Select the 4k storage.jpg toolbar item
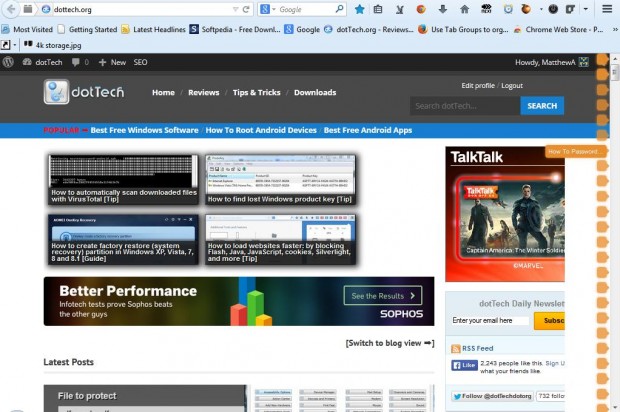Image resolution: width=620 pixels, height=412 pixels. point(53,45)
